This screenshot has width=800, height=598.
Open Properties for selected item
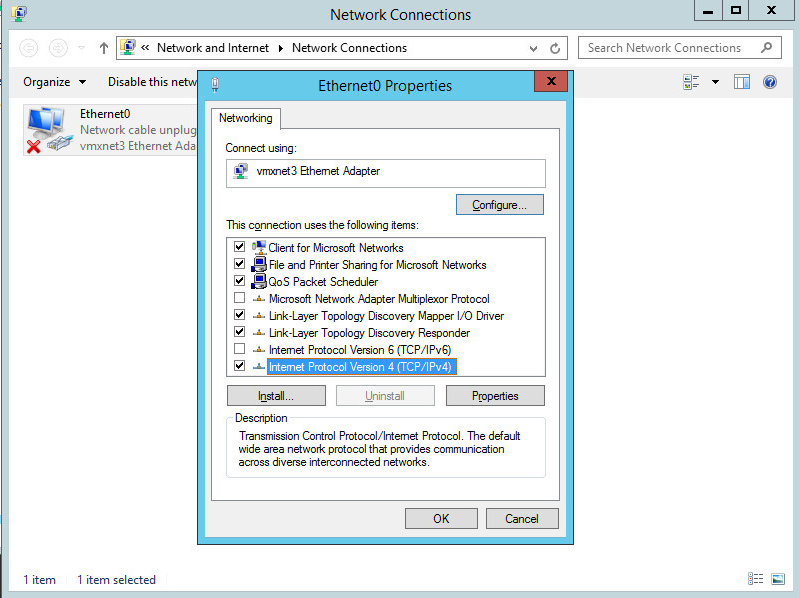[x=495, y=396]
